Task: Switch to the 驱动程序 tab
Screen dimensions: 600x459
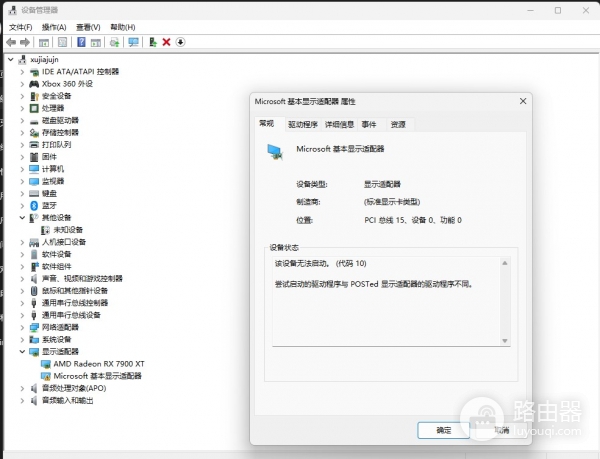Action: tap(303, 125)
